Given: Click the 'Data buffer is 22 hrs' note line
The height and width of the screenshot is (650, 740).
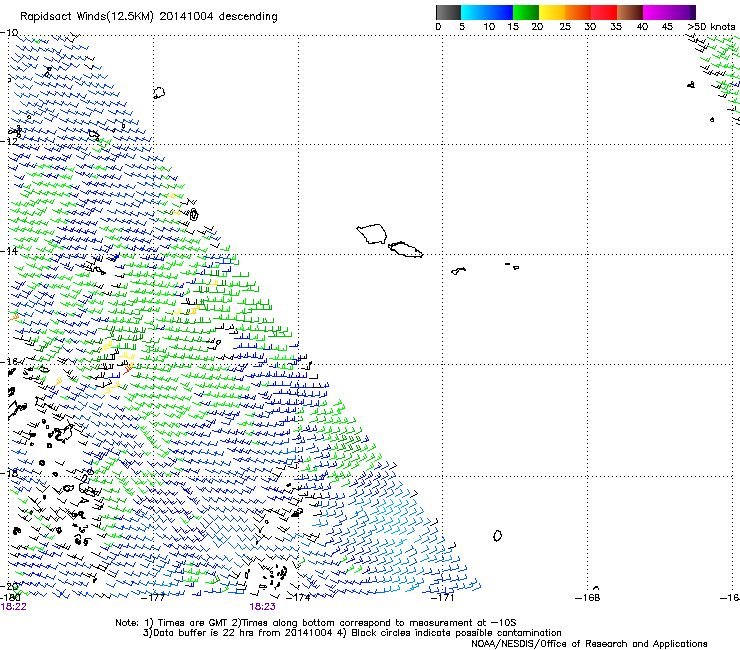Looking at the screenshot, I should (x=352, y=633).
